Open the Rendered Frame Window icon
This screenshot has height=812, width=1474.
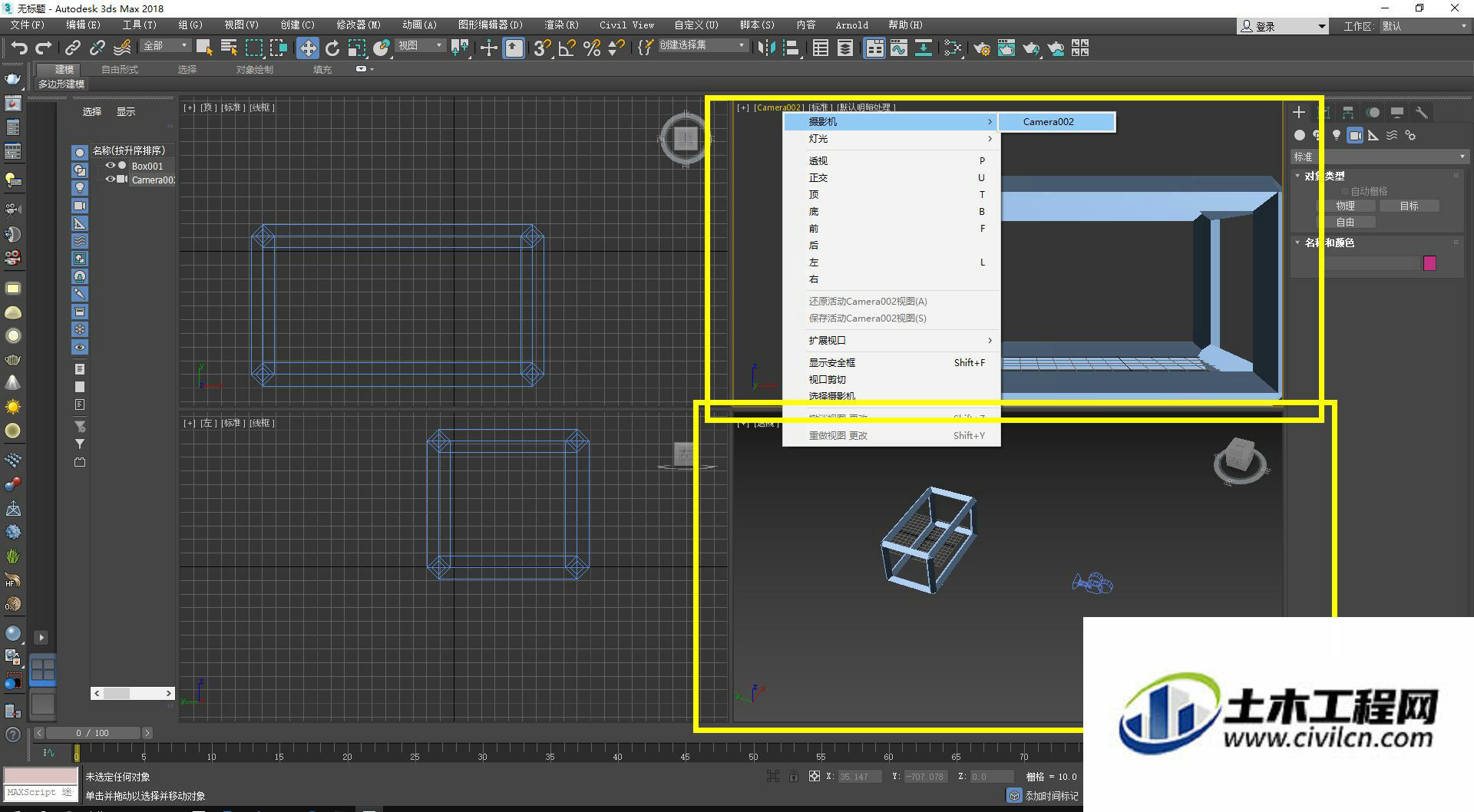coord(1006,48)
